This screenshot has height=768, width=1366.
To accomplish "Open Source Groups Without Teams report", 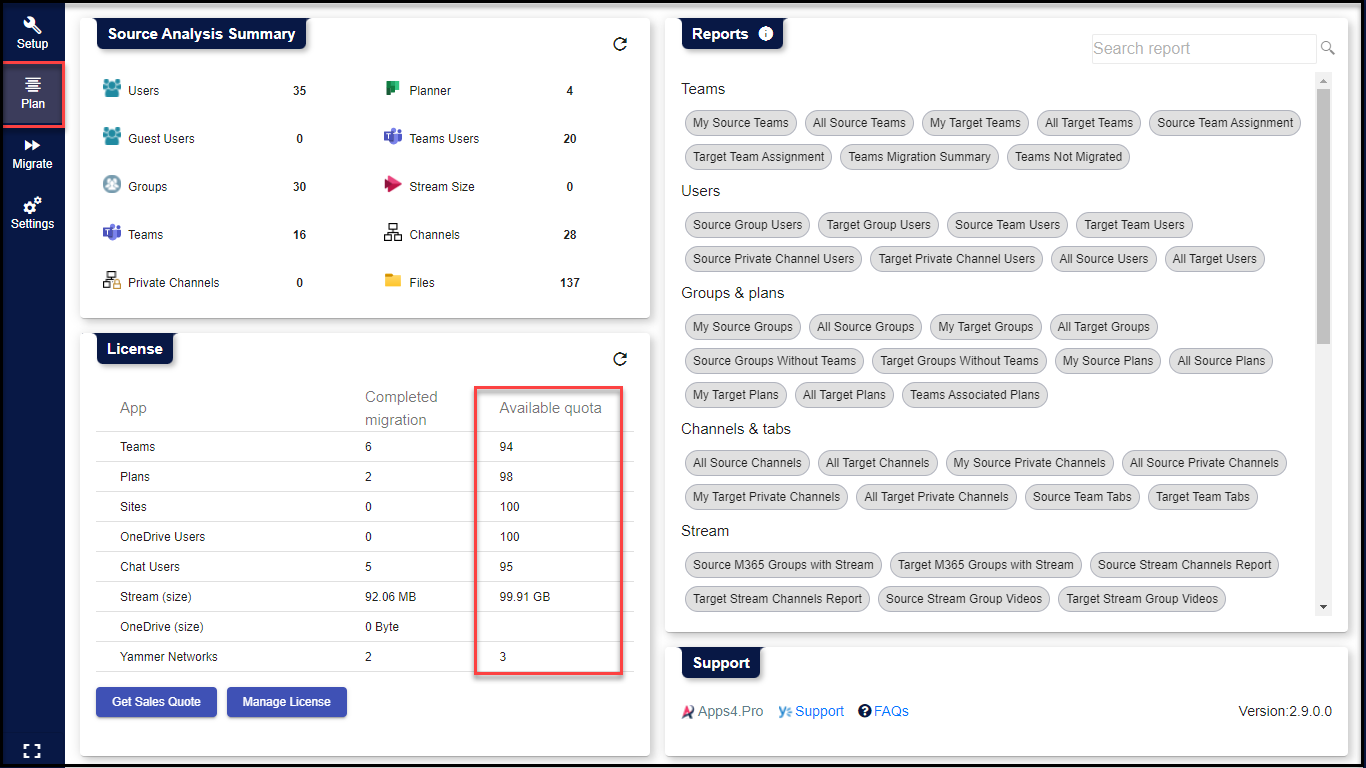I will pyautogui.click(x=775, y=361).
